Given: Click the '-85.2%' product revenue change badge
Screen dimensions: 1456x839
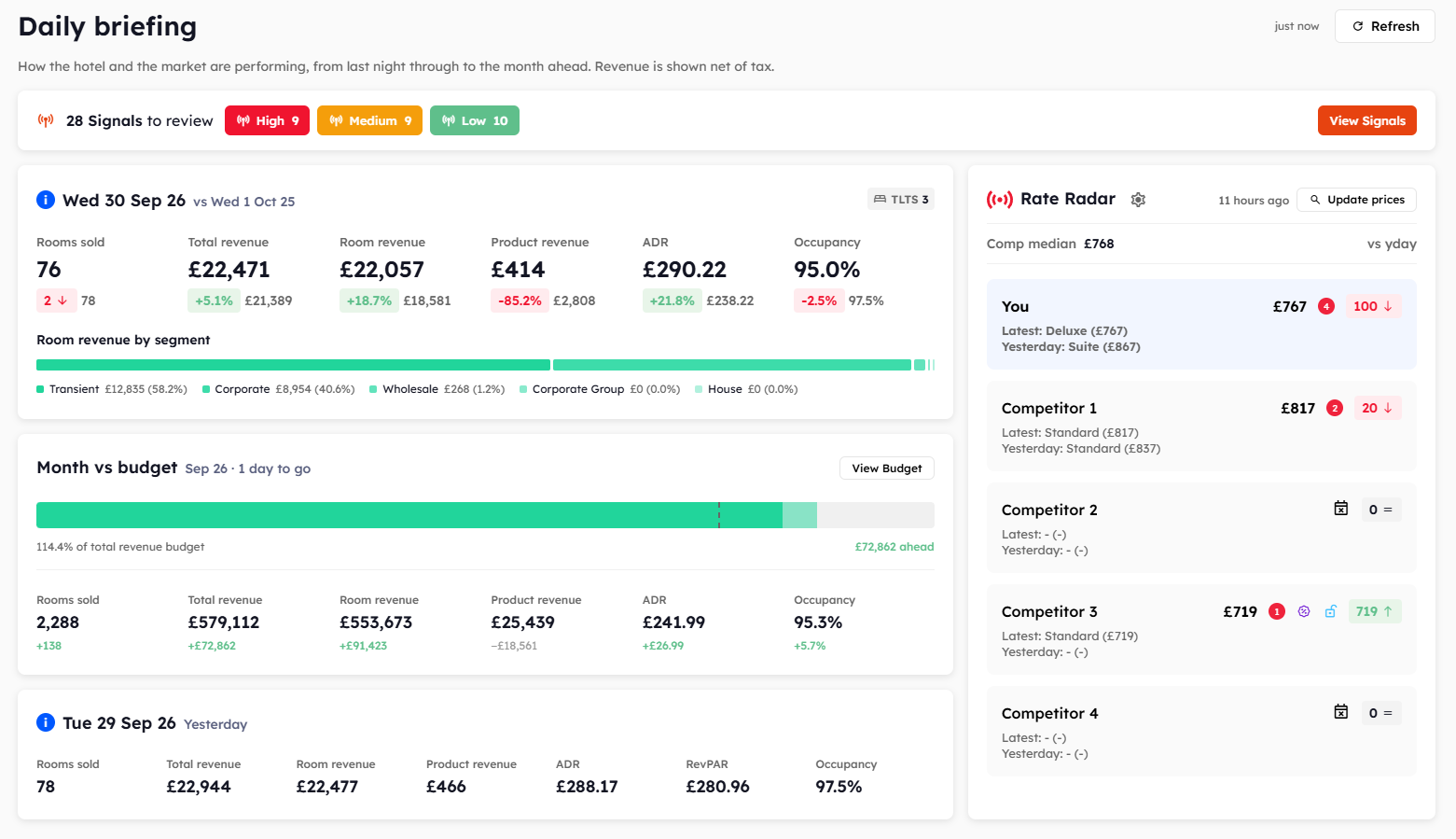Looking at the screenshot, I should 520,301.
